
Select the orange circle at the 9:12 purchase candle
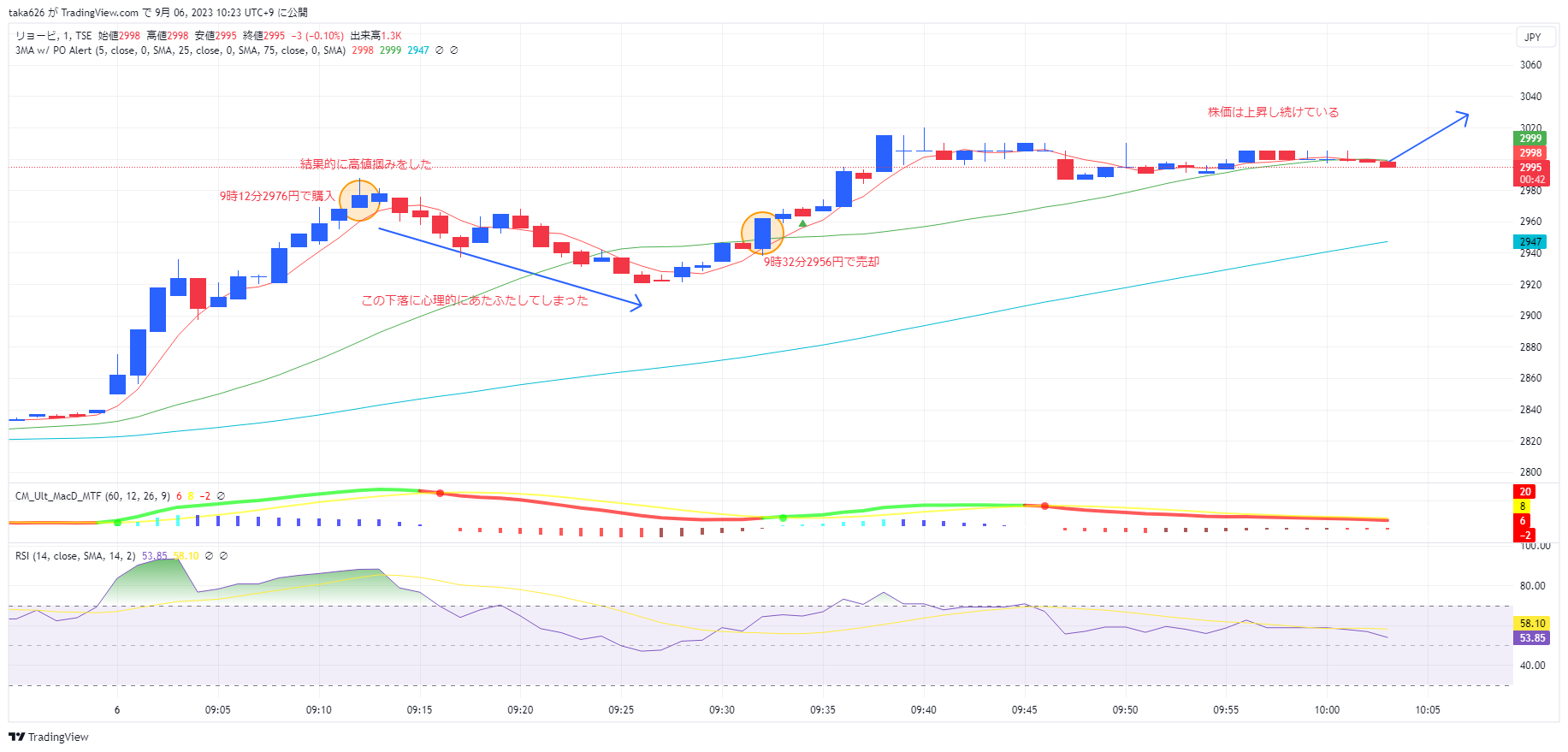point(359,201)
